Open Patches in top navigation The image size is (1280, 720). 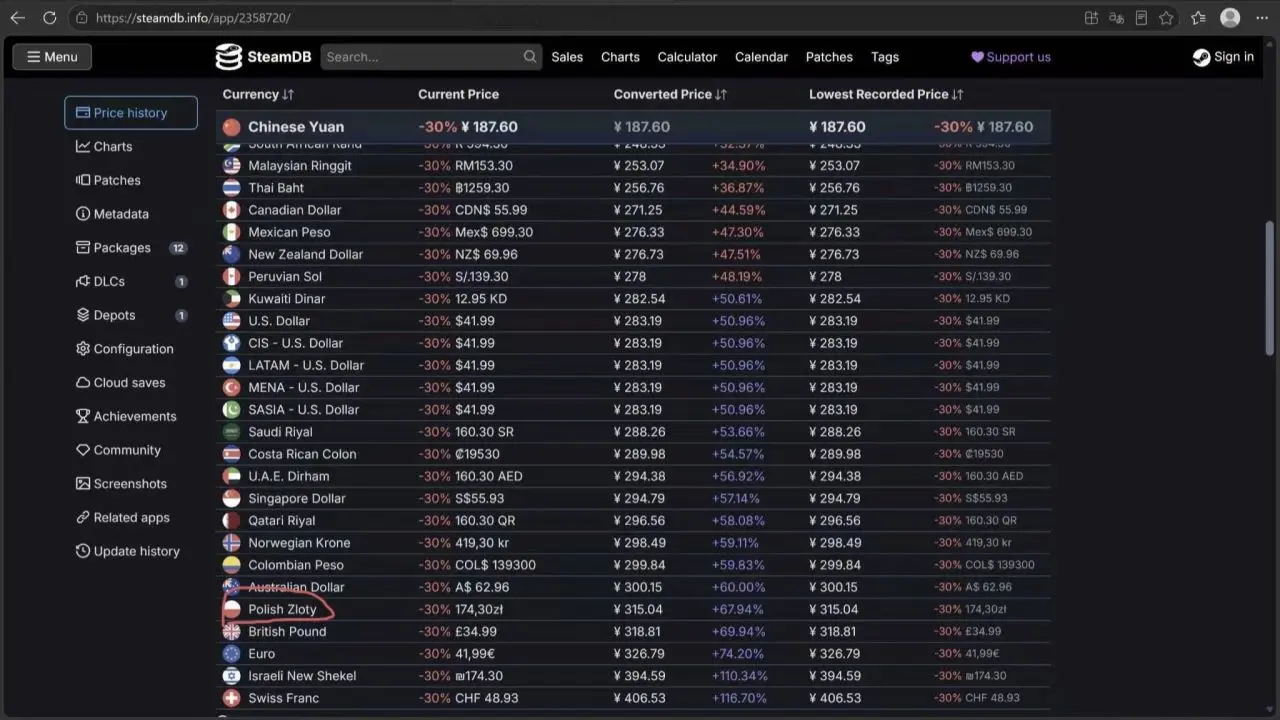829,57
